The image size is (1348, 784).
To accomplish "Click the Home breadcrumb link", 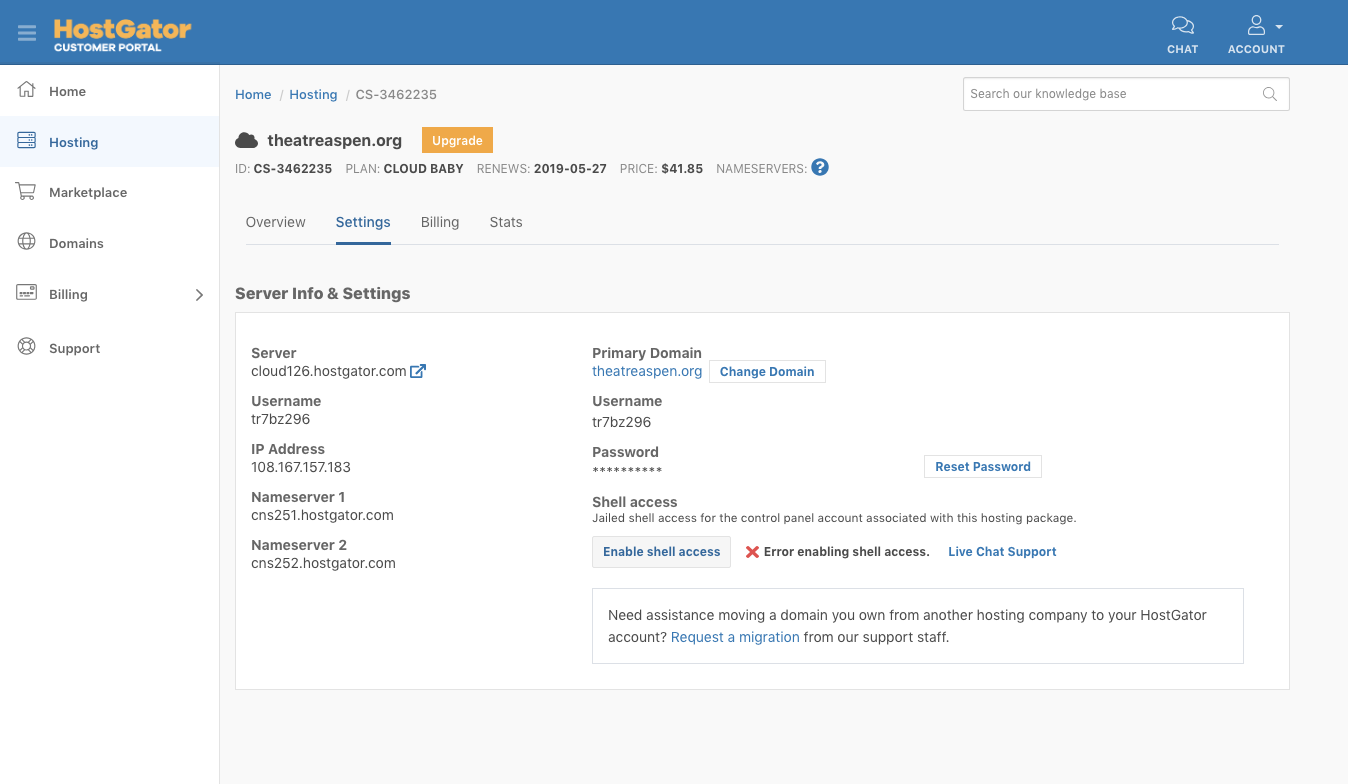I will click(253, 94).
